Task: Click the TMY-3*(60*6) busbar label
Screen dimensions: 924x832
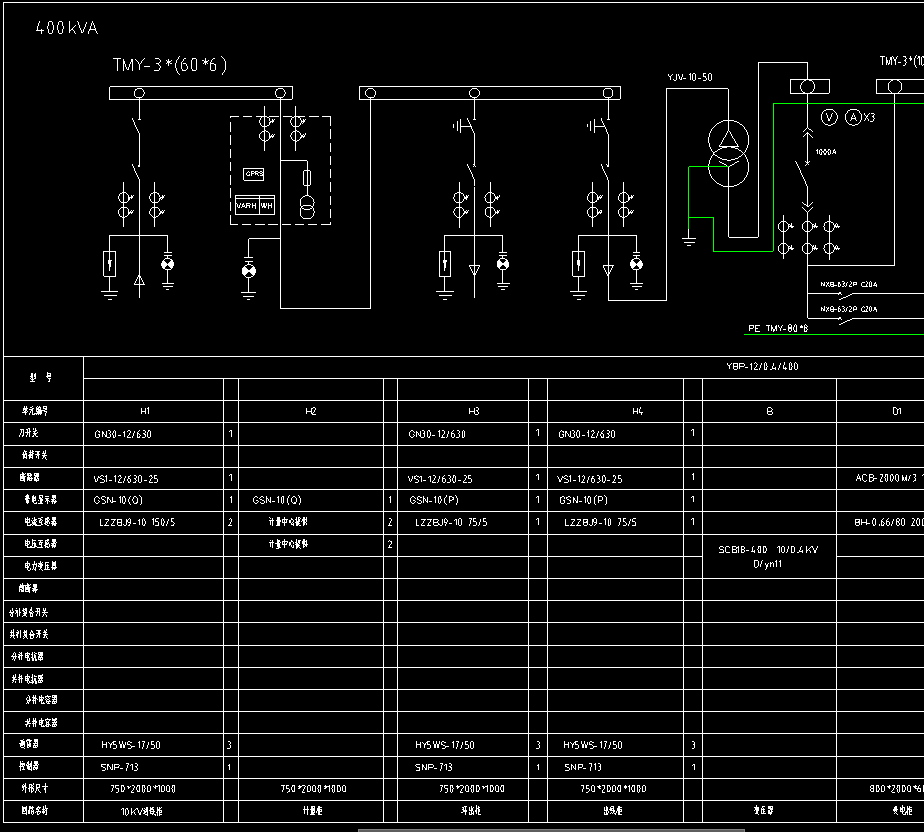Action: point(170,65)
